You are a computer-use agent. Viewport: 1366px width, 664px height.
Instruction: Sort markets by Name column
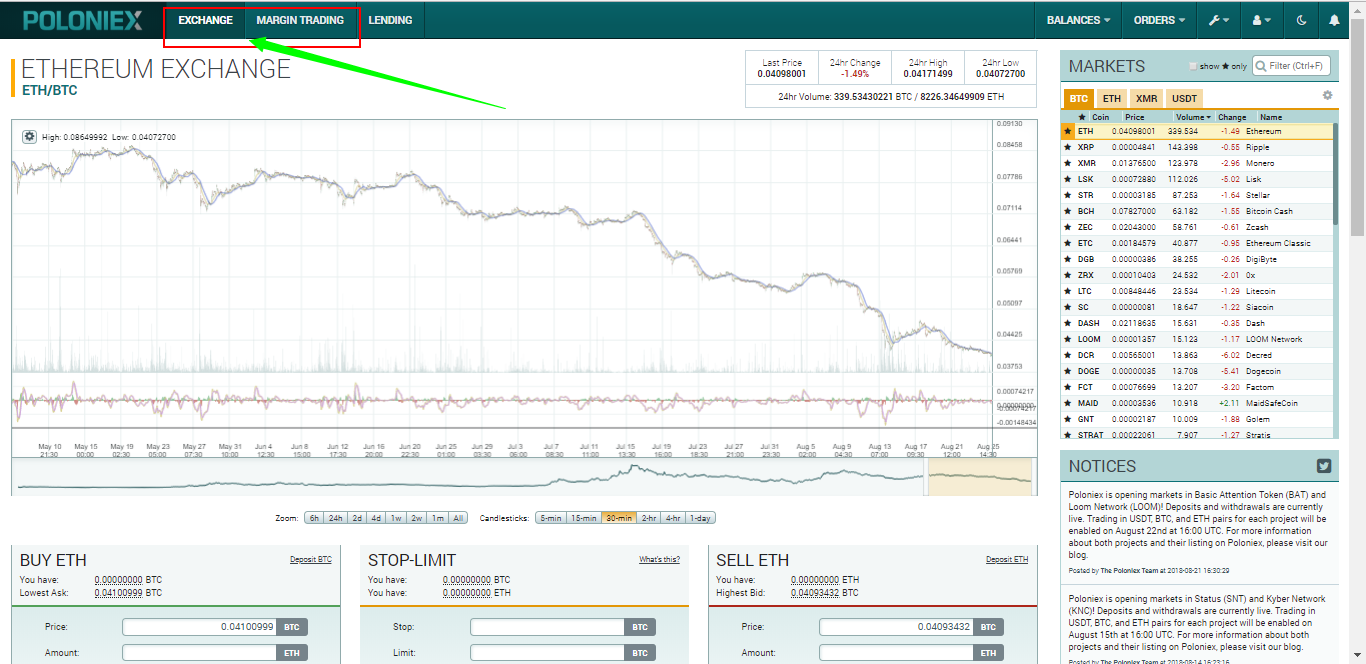coord(1270,117)
